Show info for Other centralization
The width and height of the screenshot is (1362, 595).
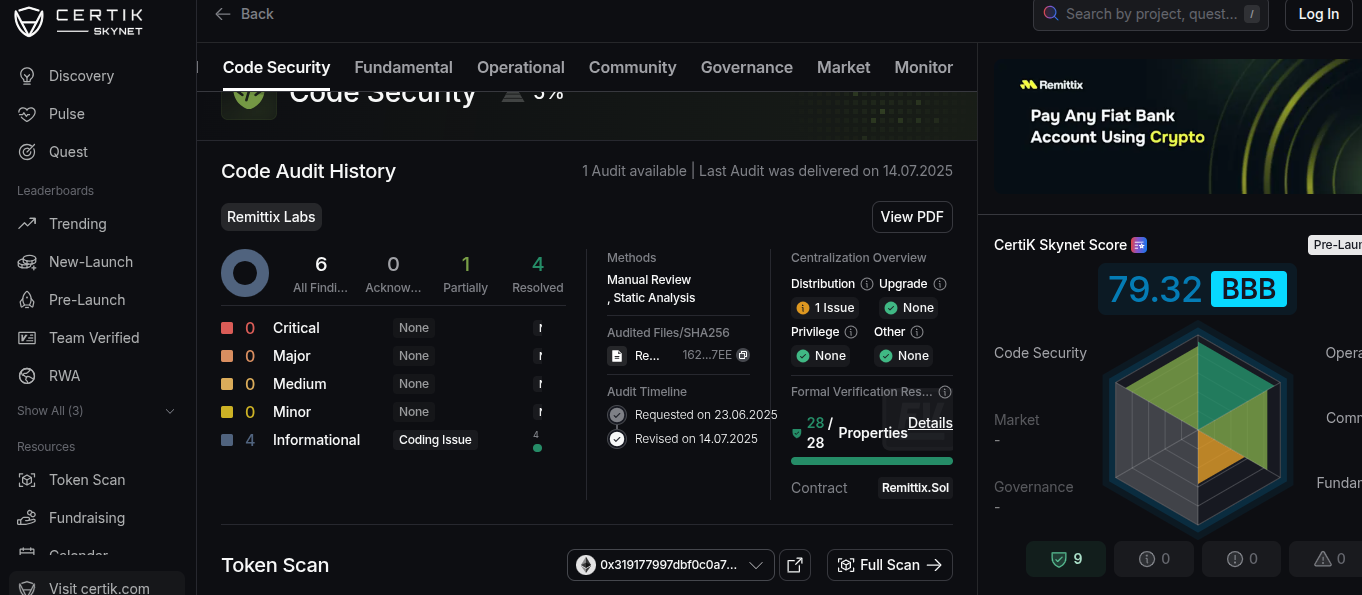click(x=917, y=332)
